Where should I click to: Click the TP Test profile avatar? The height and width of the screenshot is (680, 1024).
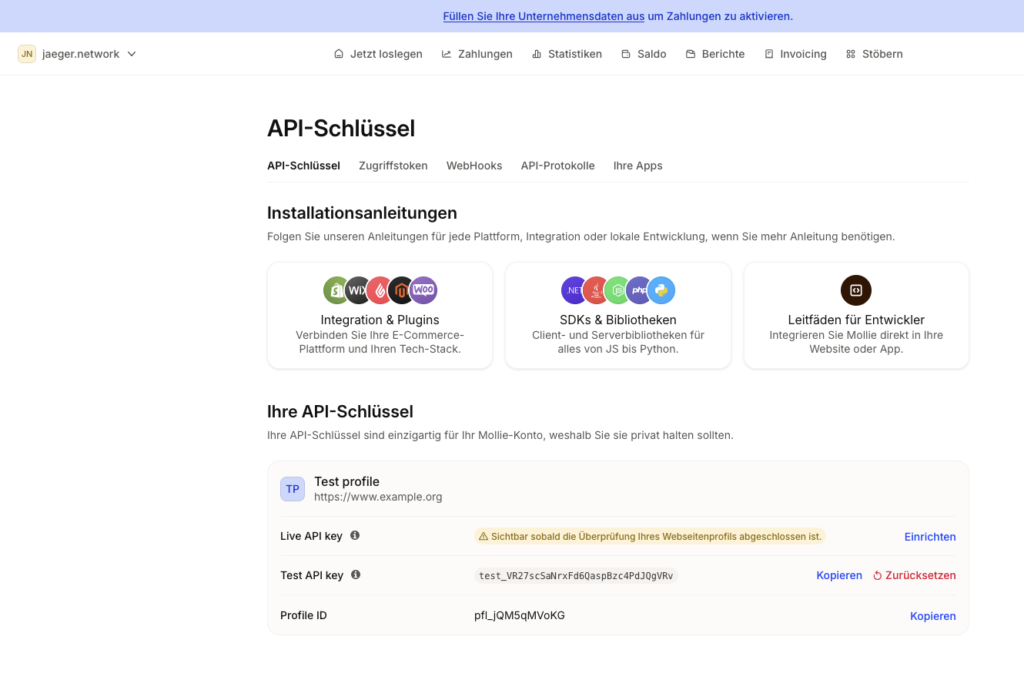point(292,489)
